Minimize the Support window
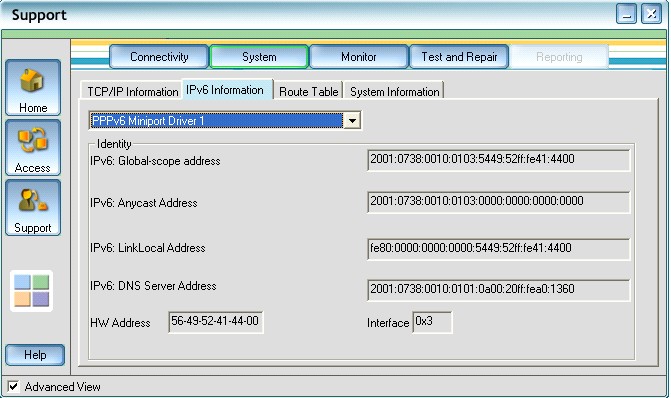The width and height of the screenshot is (671, 398). [x=626, y=14]
